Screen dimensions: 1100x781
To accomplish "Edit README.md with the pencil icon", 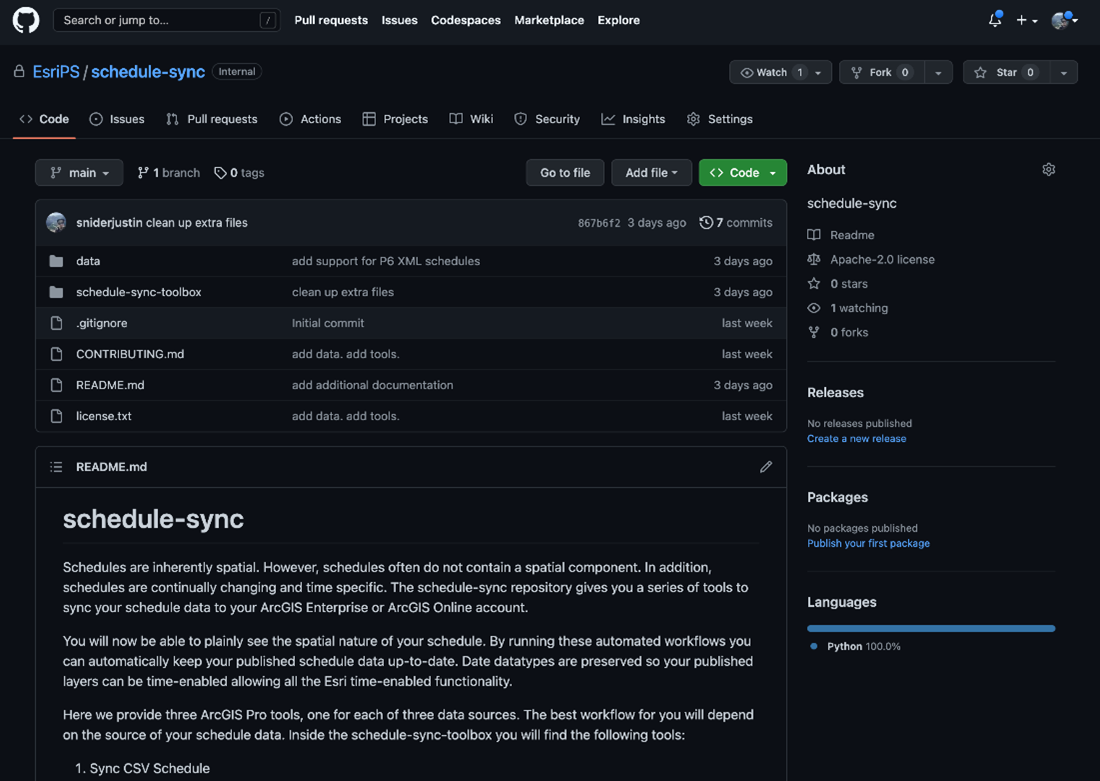I will point(766,466).
